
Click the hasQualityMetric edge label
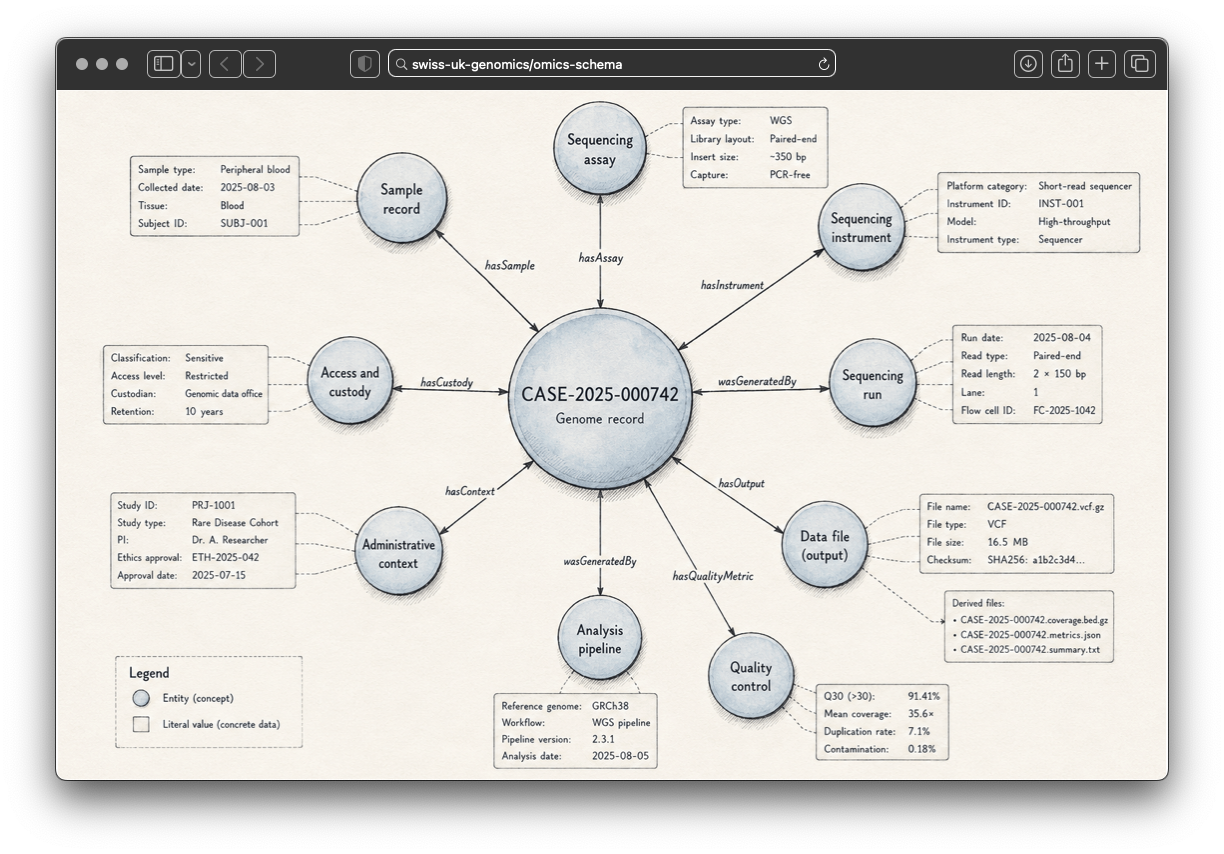(713, 576)
